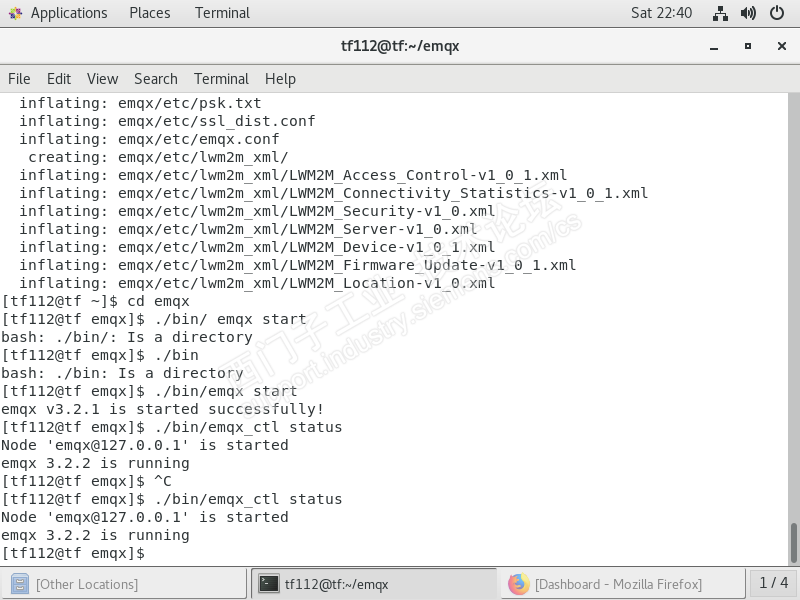Select tf112@tf:~/emqx taskbar entry
The width and height of the screenshot is (800, 600).
(x=374, y=584)
